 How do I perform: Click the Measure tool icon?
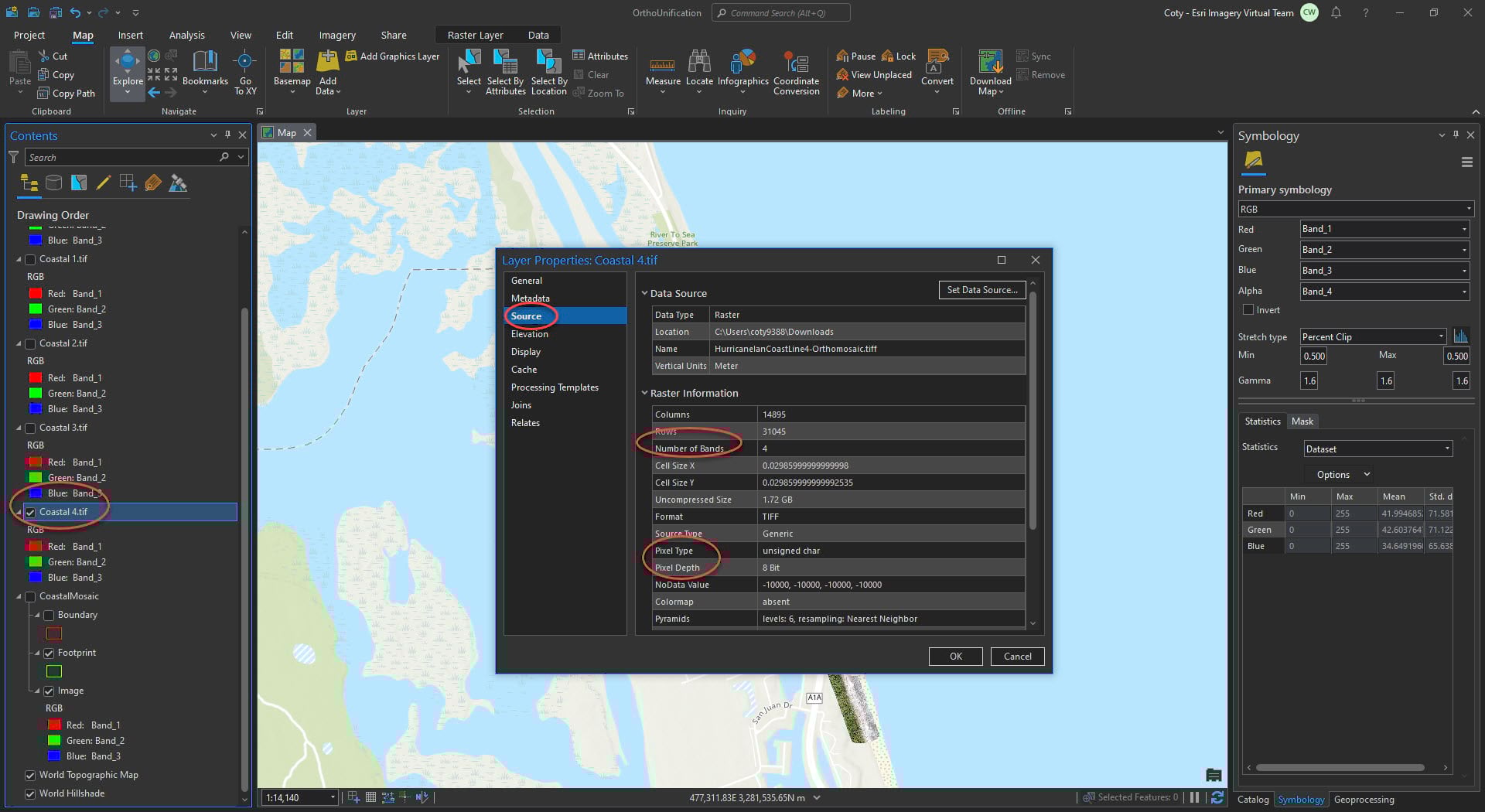tap(662, 63)
